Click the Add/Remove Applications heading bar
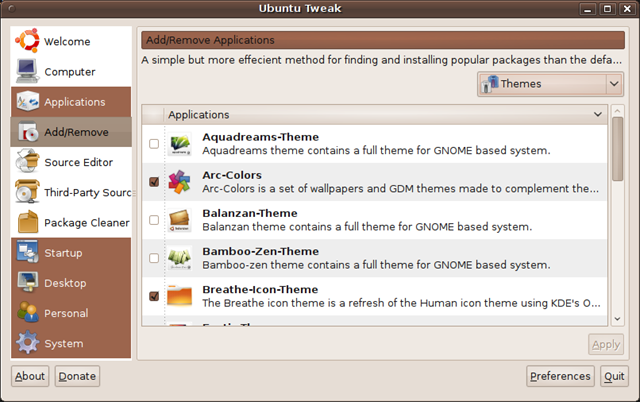640x402 pixels. [383, 40]
